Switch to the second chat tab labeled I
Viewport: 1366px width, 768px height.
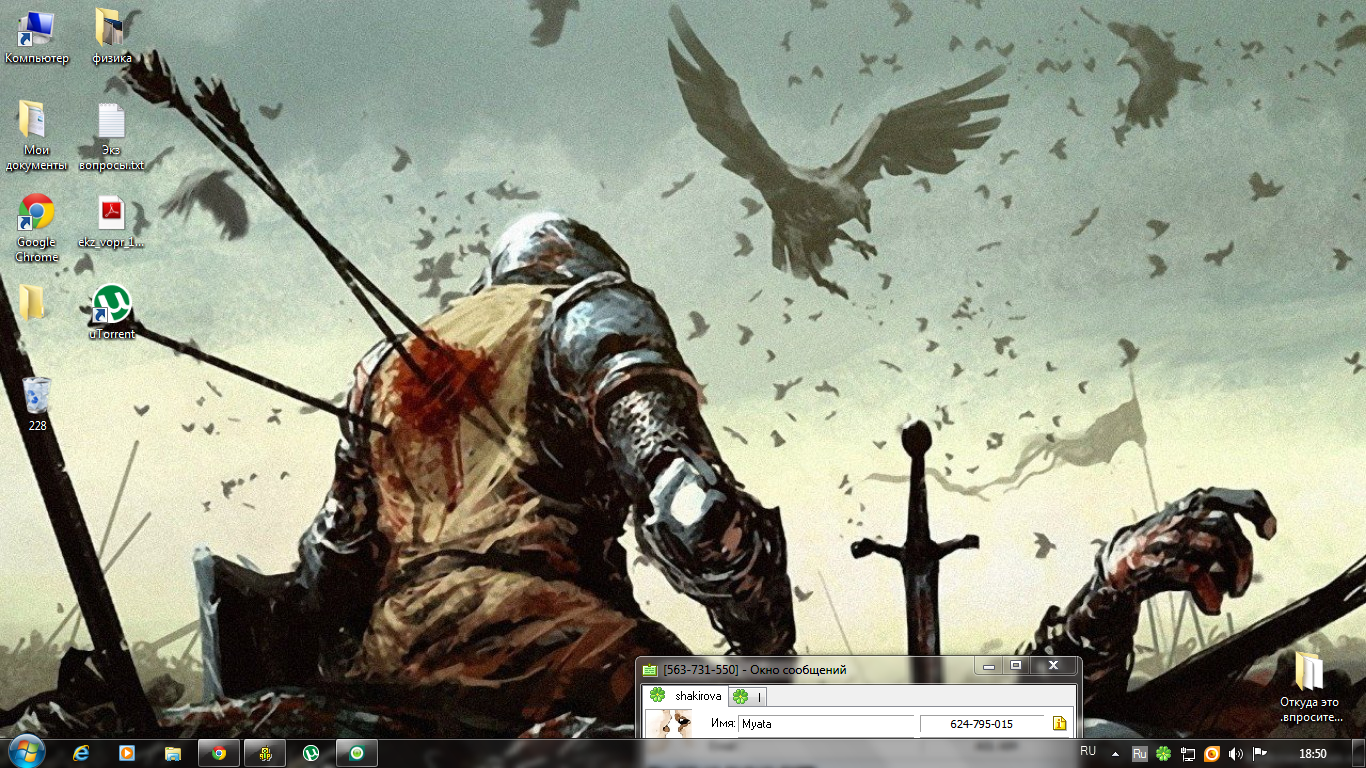click(748, 697)
